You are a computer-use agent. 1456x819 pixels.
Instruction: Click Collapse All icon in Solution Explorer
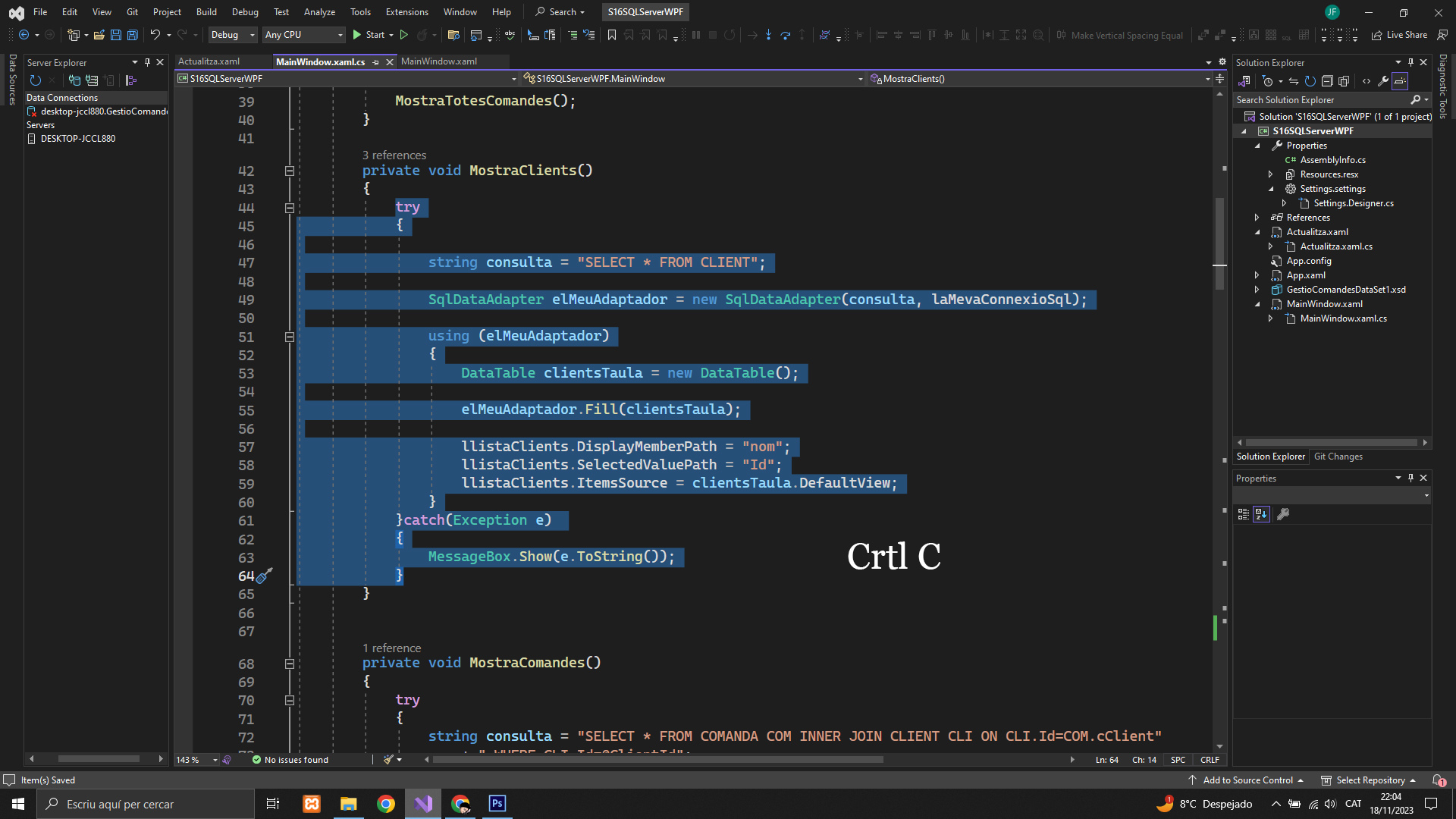tap(1327, 81)
